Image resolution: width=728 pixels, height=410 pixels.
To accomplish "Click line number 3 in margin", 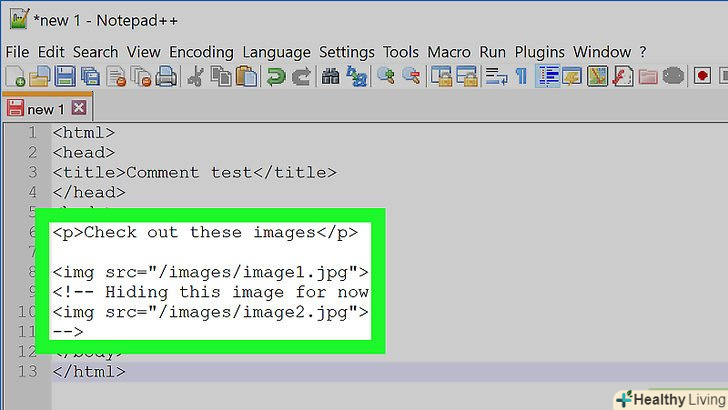I will pyautogui.click(x=32, y=173).
